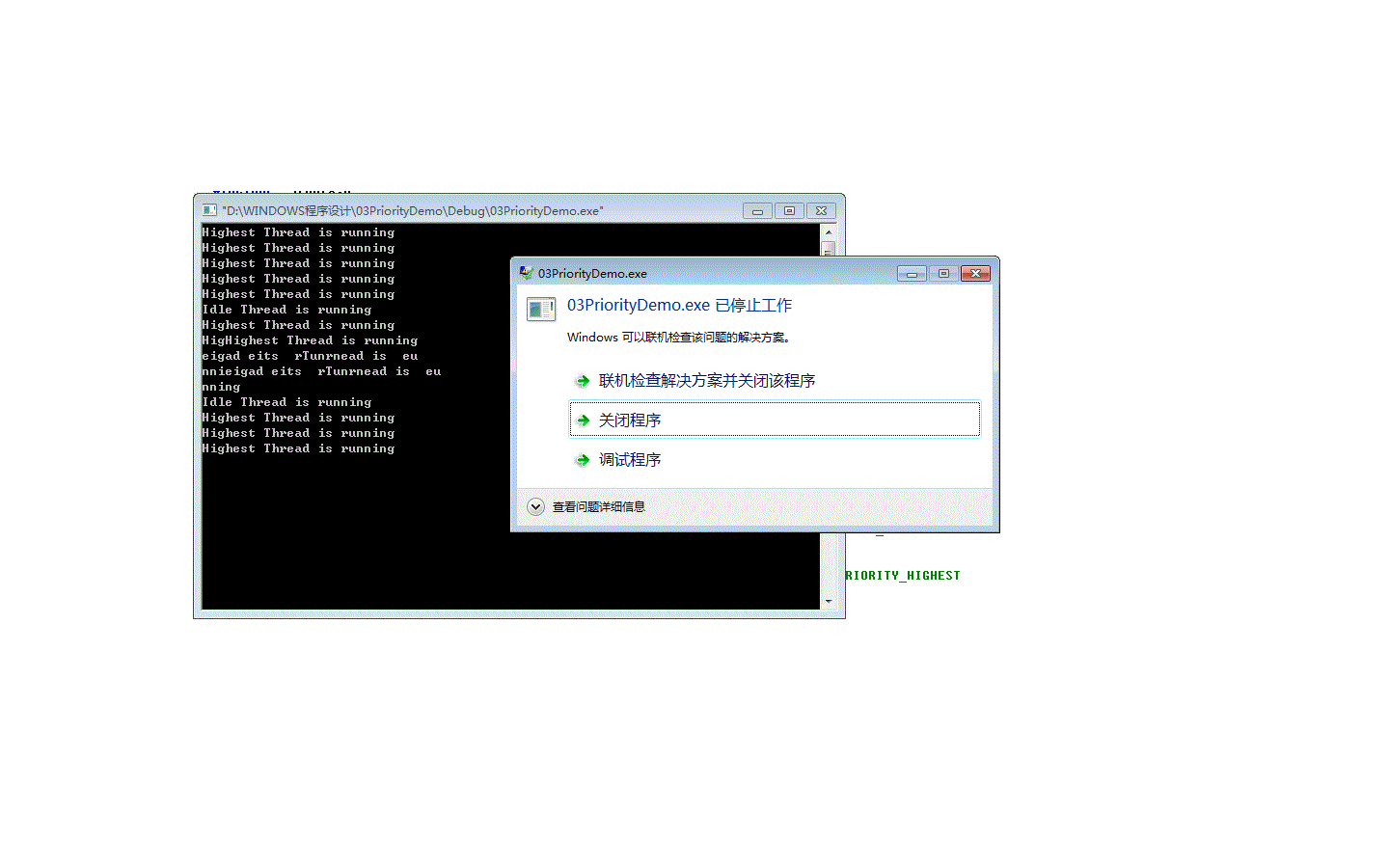The height and width of the screenshot is (868, 1389).
Task: Select 关闭程序 to close the program
Action: [775, 420]
